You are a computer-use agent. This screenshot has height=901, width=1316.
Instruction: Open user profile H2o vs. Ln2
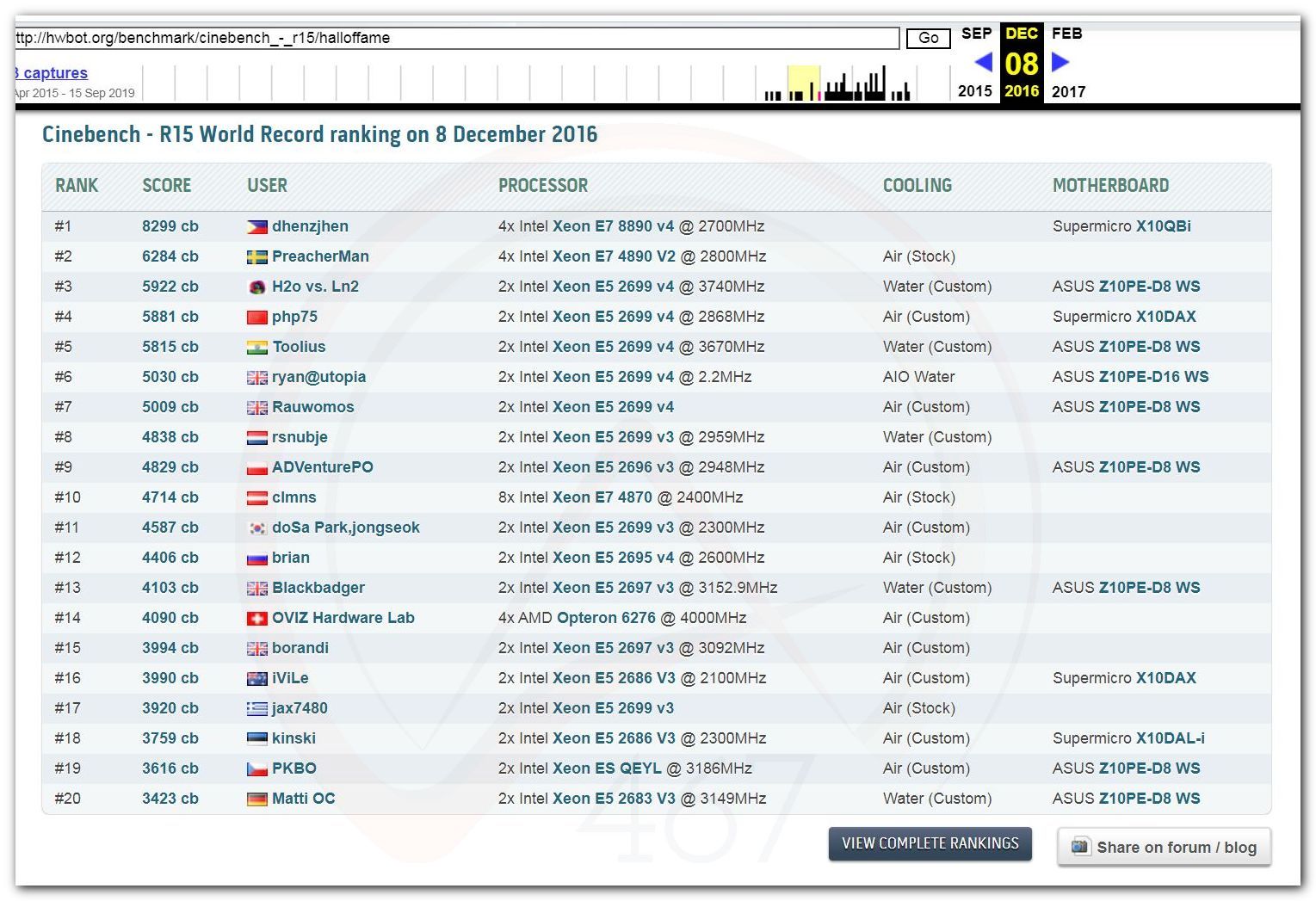pyautogui.click(x=315, y=287)
